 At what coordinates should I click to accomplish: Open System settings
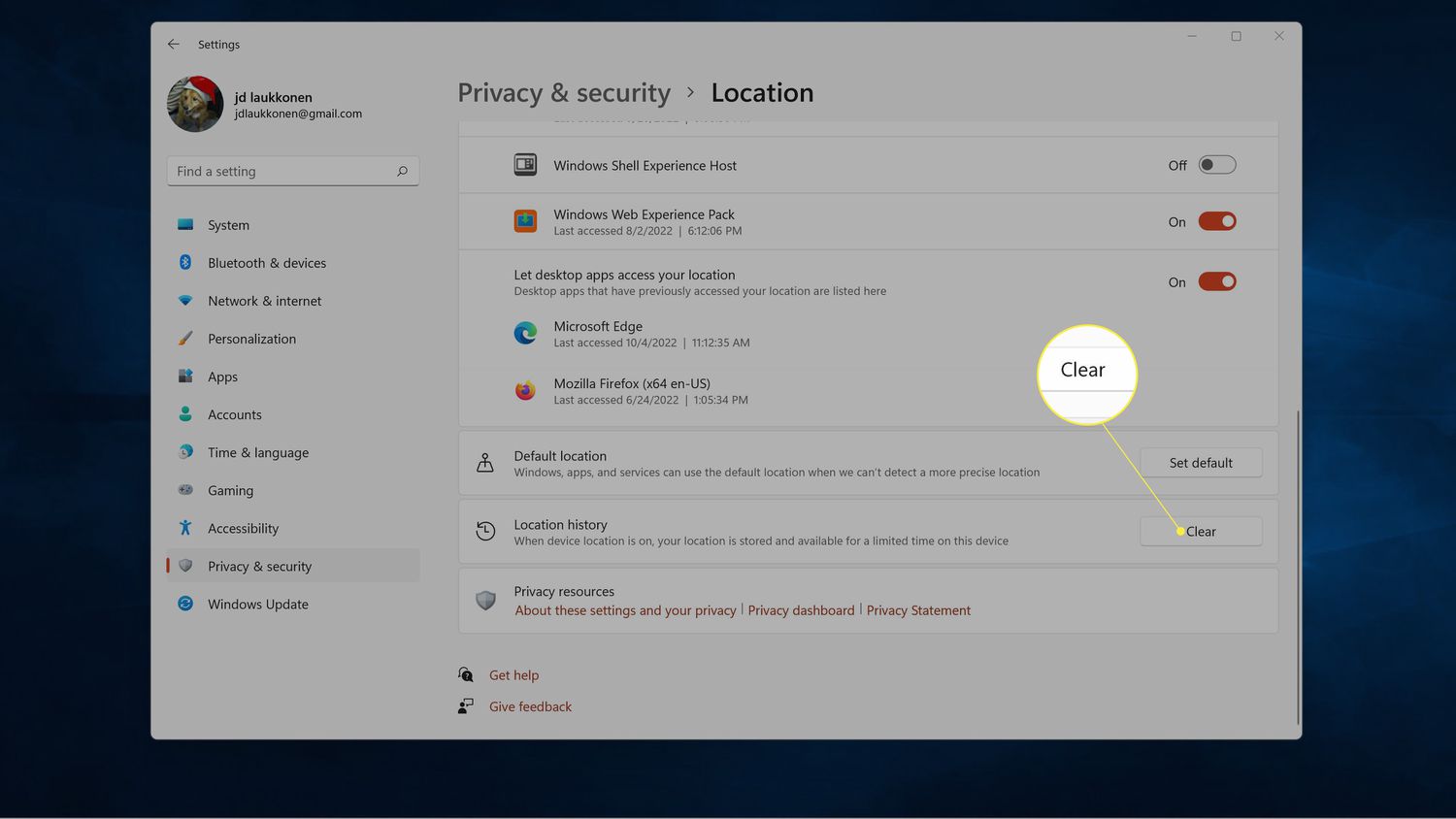[292, 225]
